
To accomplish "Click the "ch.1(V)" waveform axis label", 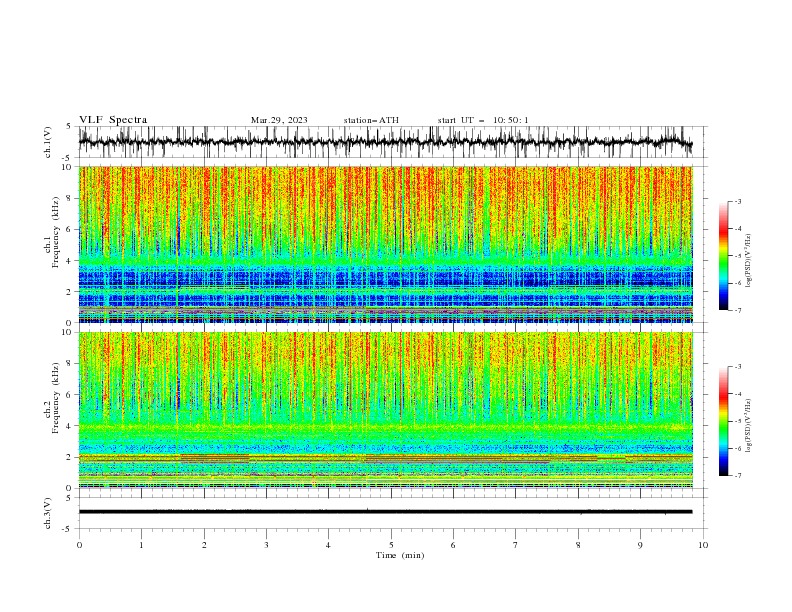I will [x=48, y=142].
